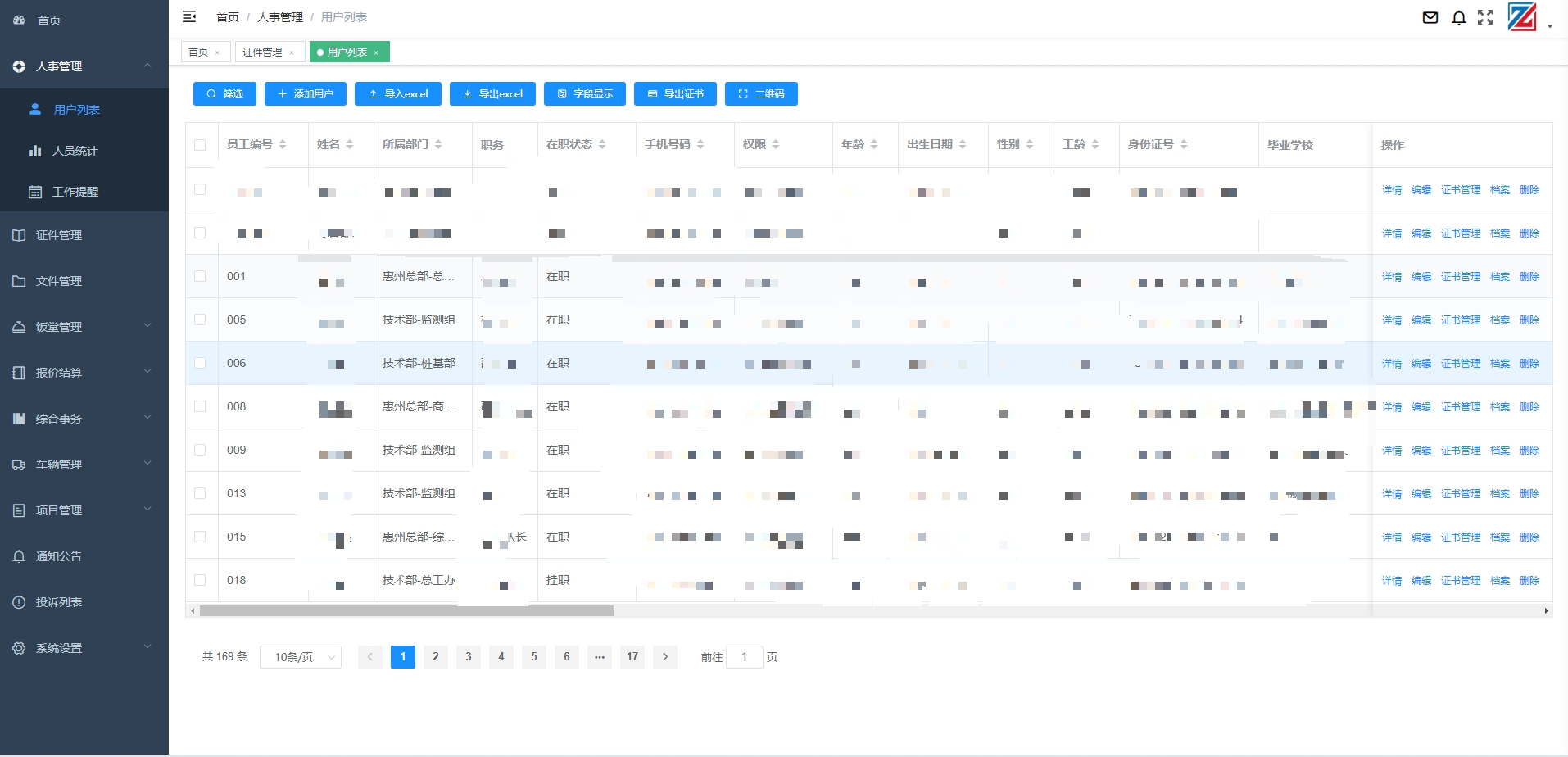Image resolution: width=1568 pixels, height=757 pixels.
Task: Sort by 姓名 column arrows
Action: tap(350, 144)
